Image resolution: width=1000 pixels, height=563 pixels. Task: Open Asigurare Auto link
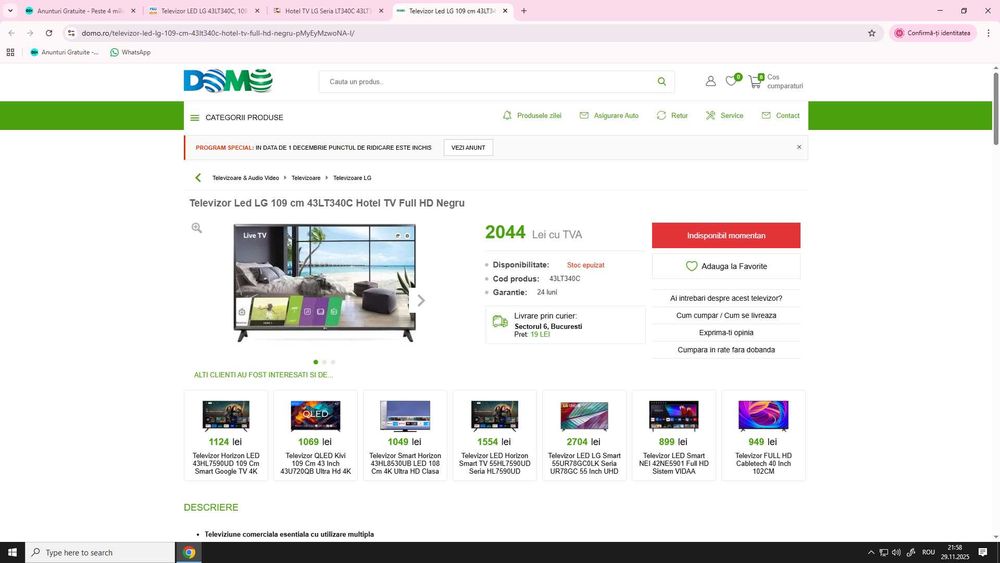tap(609, 115)
